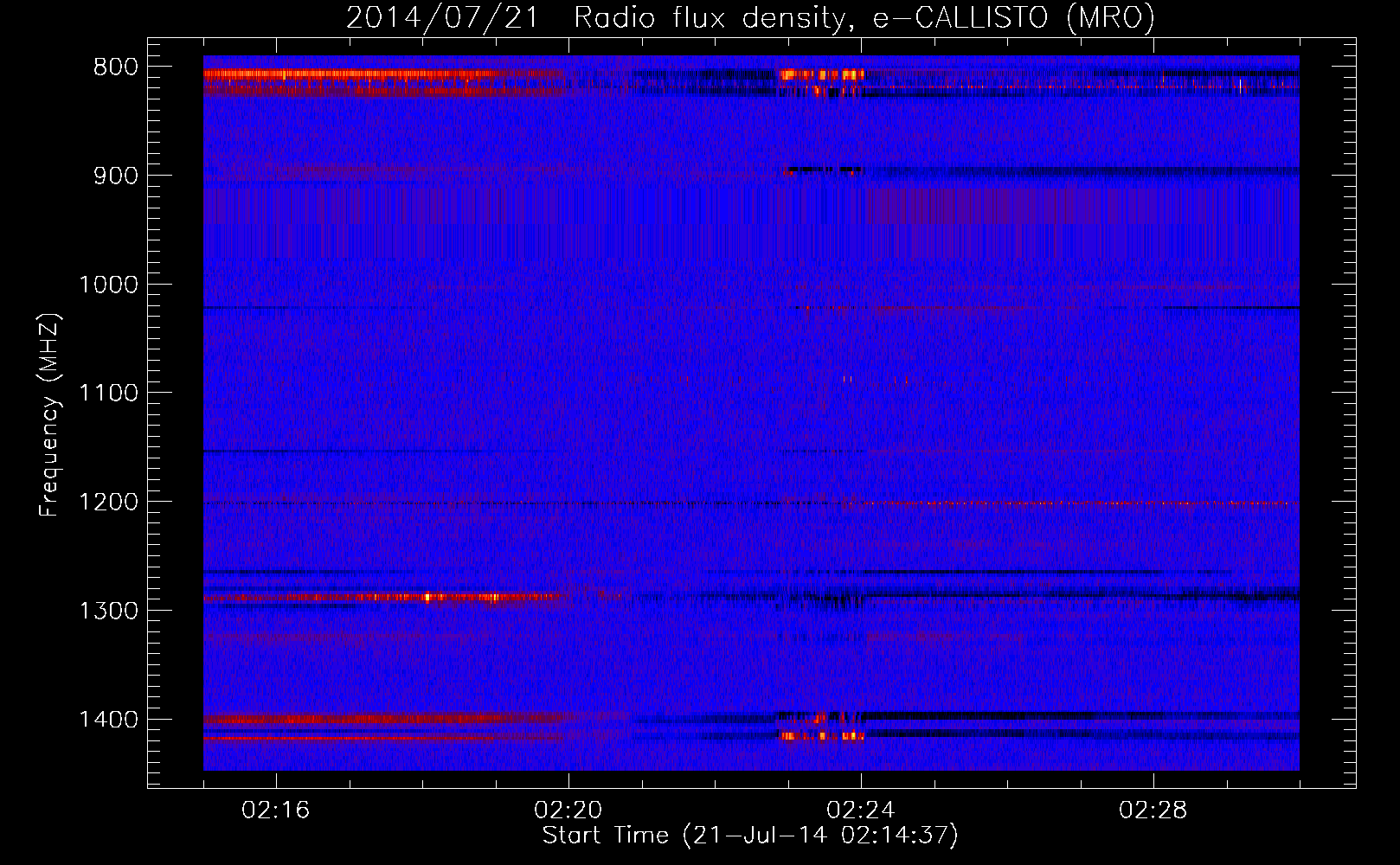Viewport: 1400px width, 865px height.
Task: Select the 900 frequency tick label
Action: click(x=116, y=176)
